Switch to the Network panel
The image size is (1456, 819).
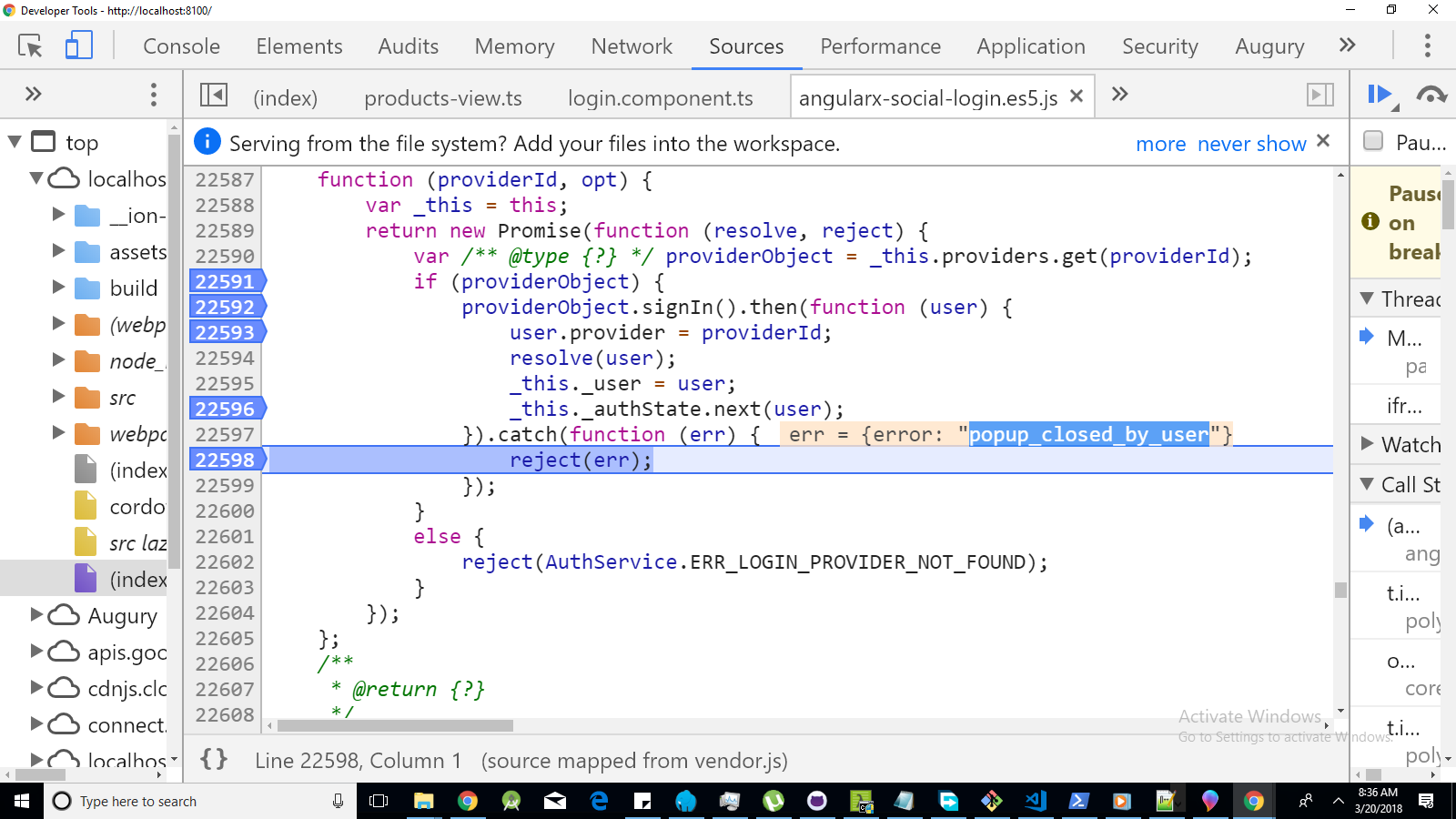click(631, 45)
